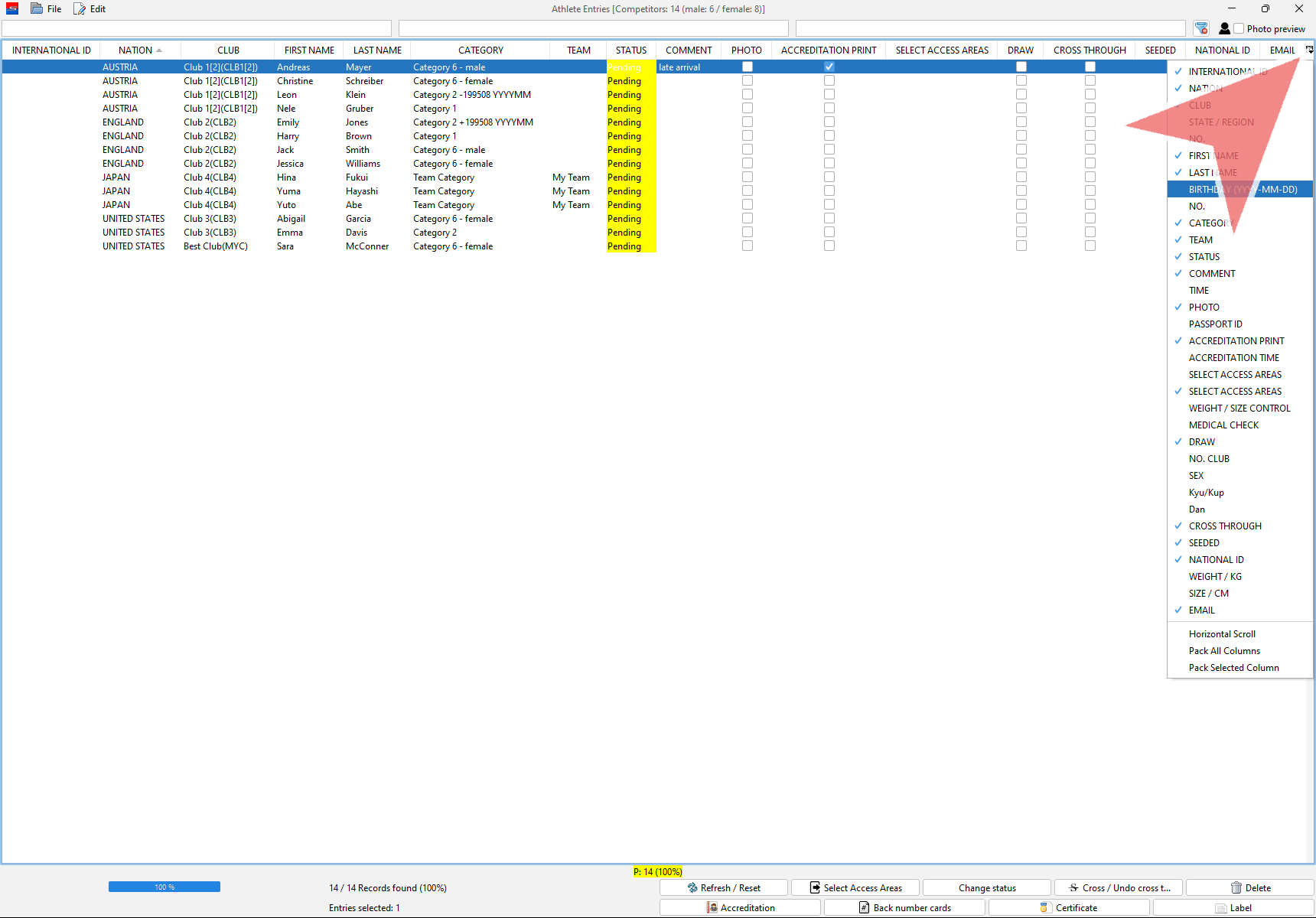This screenshot has width=1316, height=918.
Task: Open the File menu
Action: [x=46, y=8]
